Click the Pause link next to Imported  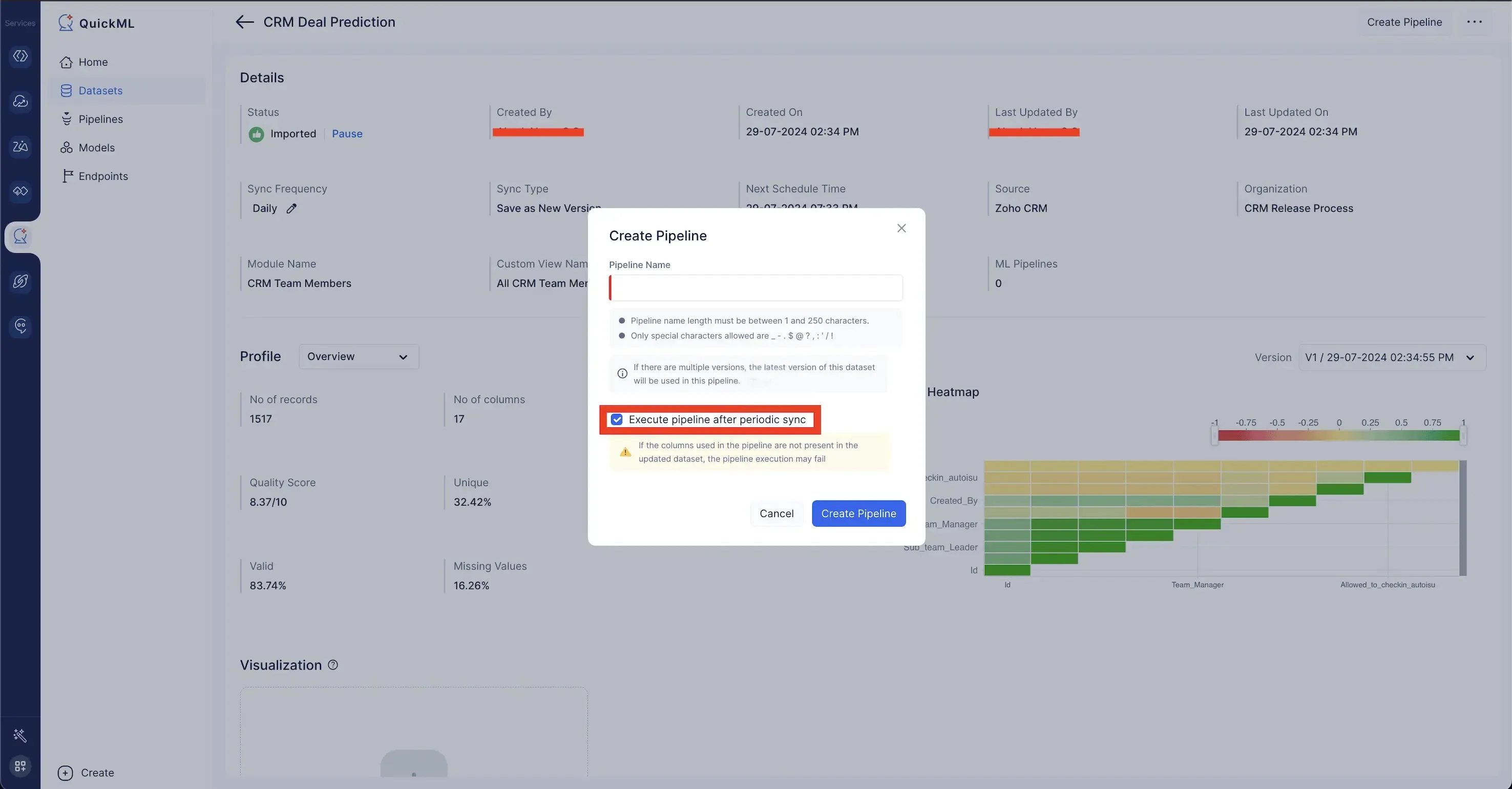click(347, 134)
